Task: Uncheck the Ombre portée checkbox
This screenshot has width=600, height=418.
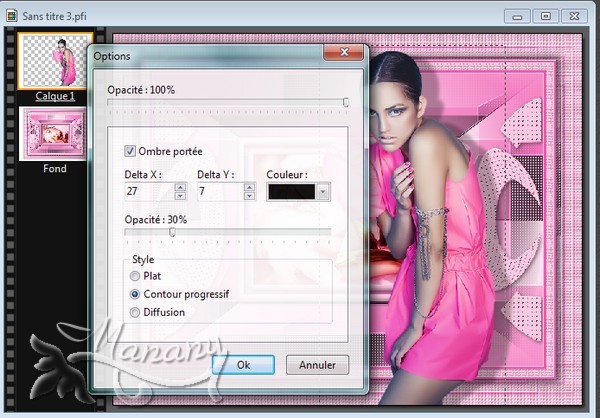Action: (x=130, y=151)
